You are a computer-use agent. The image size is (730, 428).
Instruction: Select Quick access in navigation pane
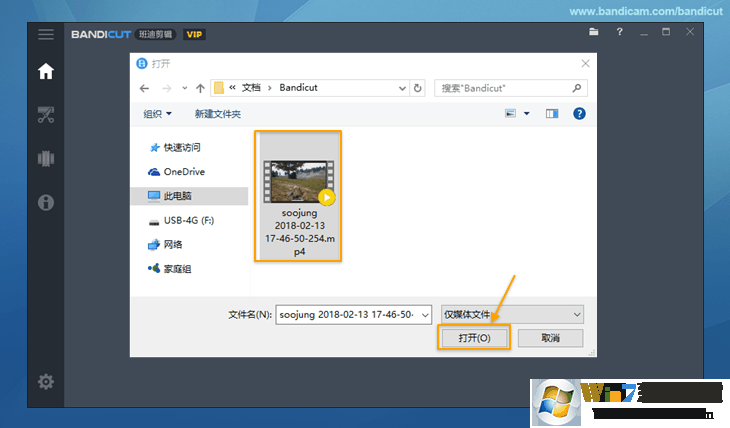point(175,147)
